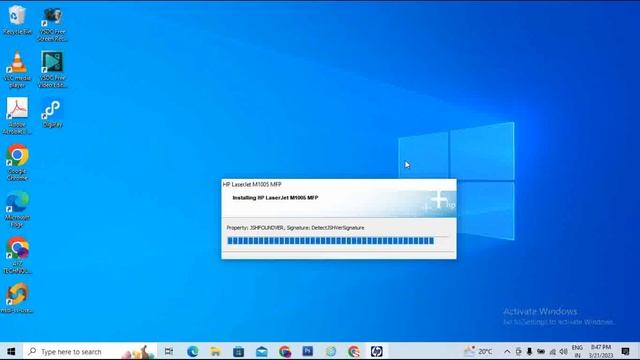Open File Explorer from the taskbar
The width and height of the screenshot is (640, 360).
[x=216, y=351]
